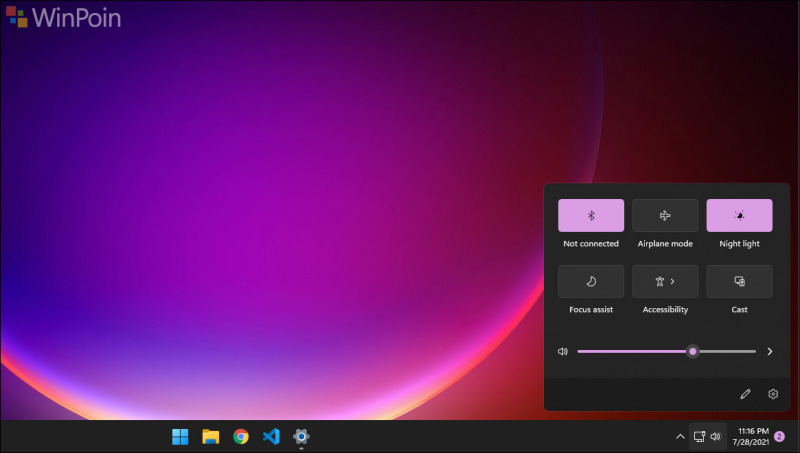This screenshot has height=453, width=800.
Task: Click the Cast label
Action: (739, 310)
